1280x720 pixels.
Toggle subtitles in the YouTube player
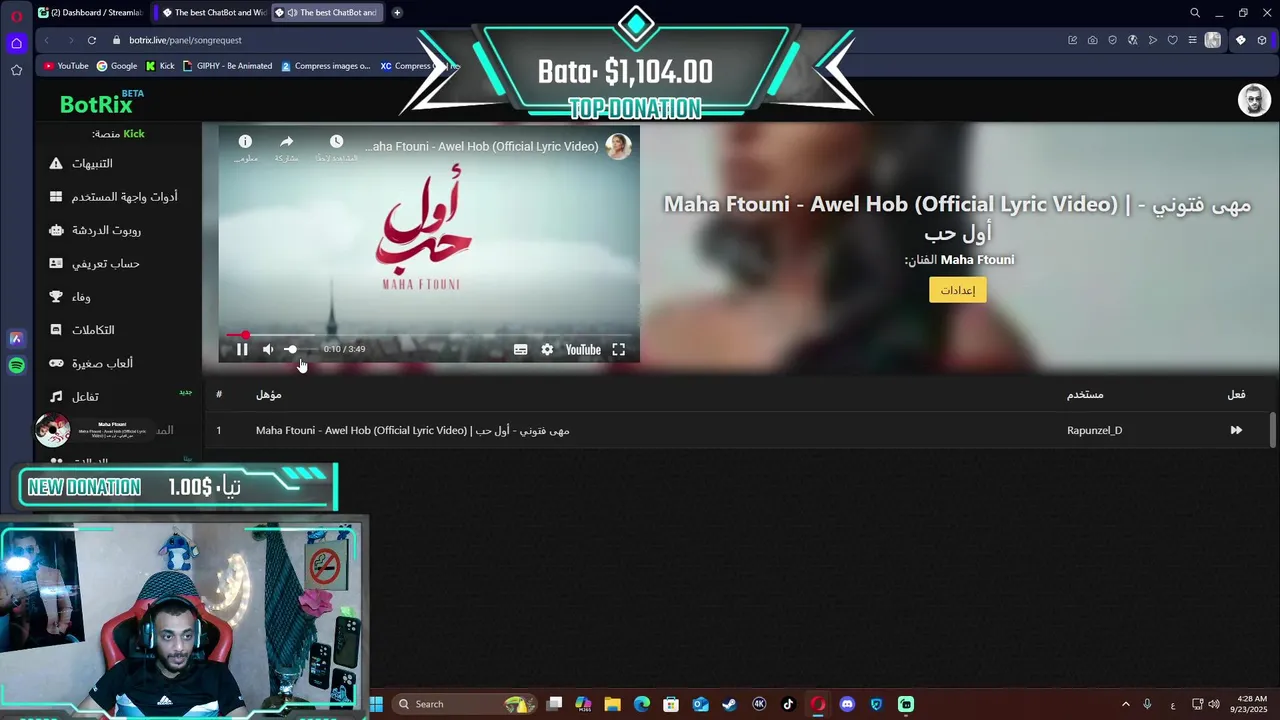click(x=520, y=349)
